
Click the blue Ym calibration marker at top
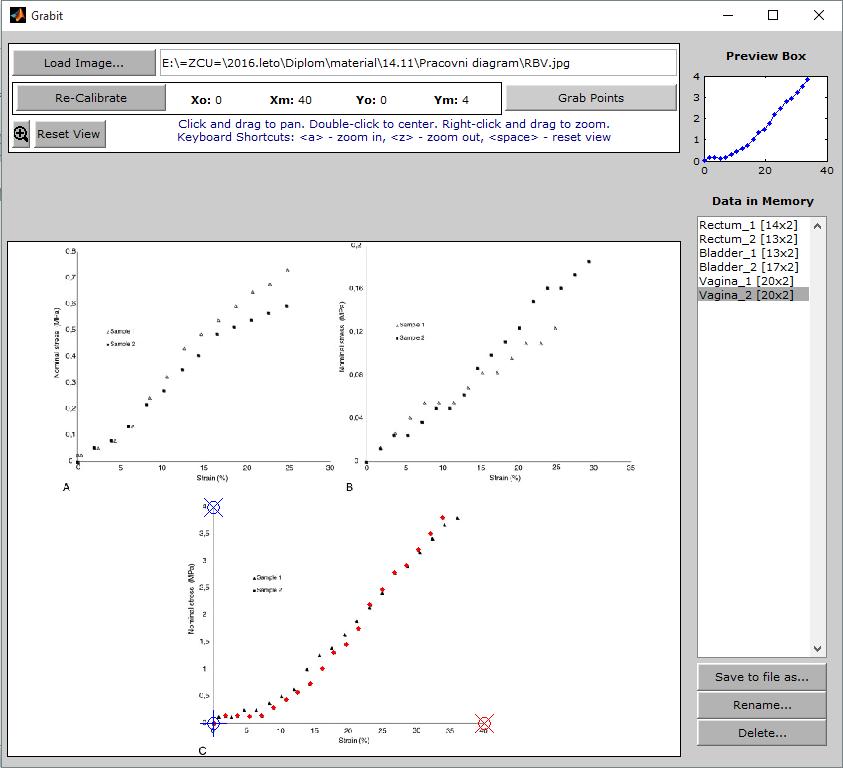pyautogui.click(x=213, y=507)
